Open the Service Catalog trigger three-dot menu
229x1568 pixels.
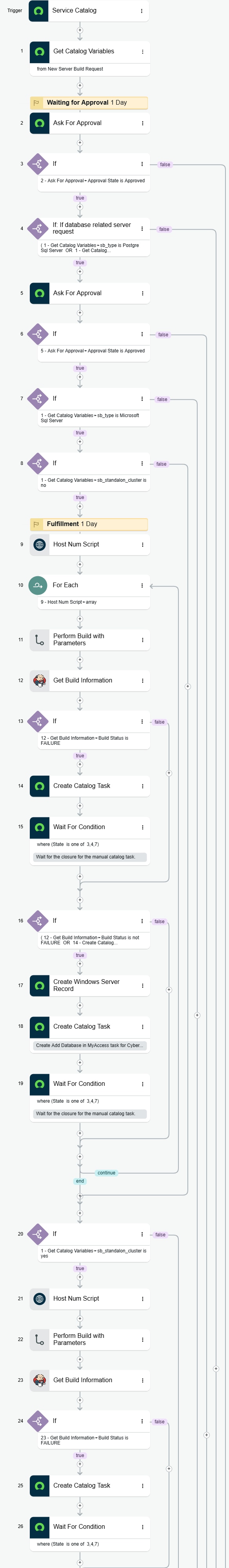[141, 10]
